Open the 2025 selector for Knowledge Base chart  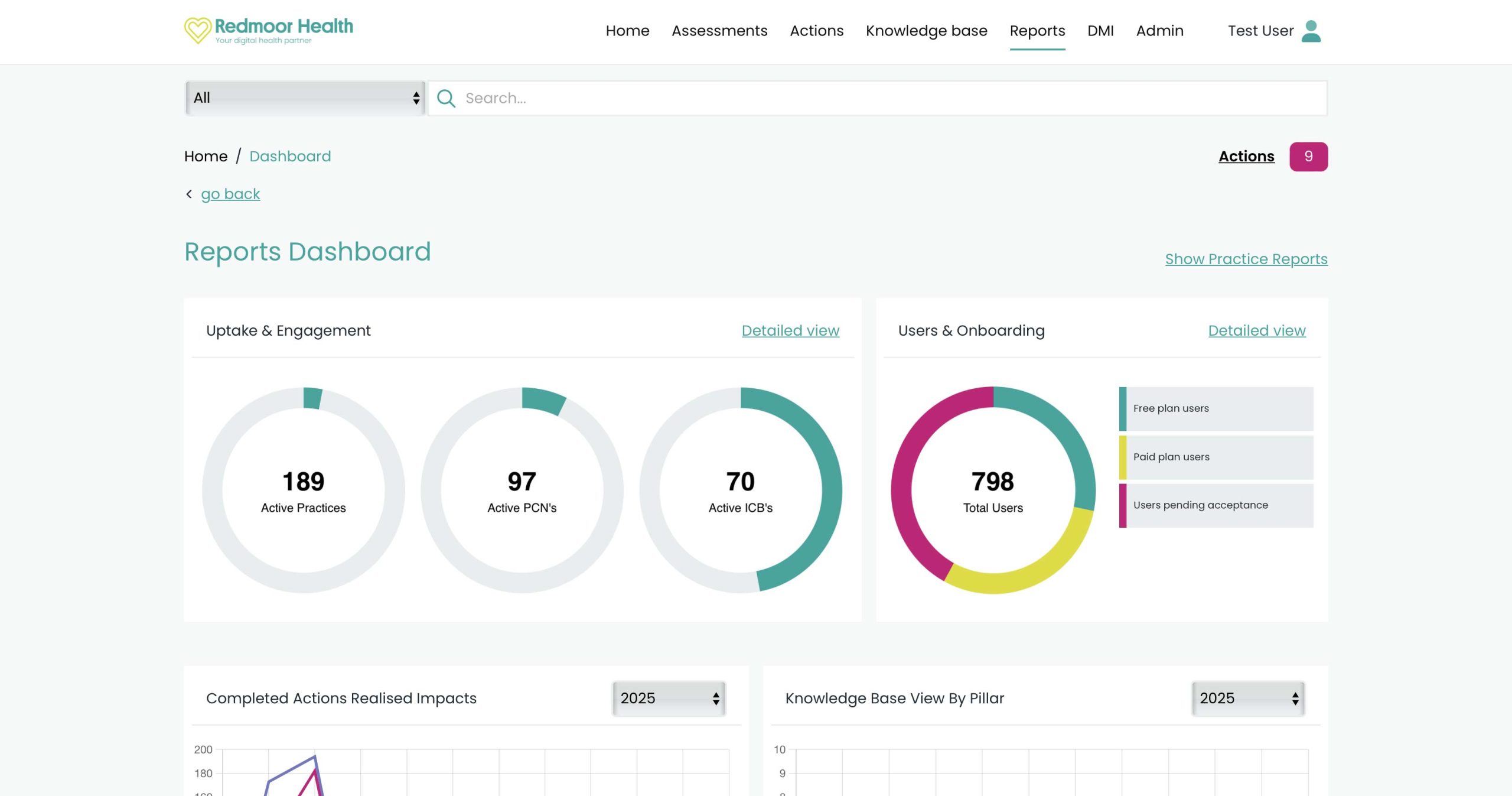[x=1248, y=698]
